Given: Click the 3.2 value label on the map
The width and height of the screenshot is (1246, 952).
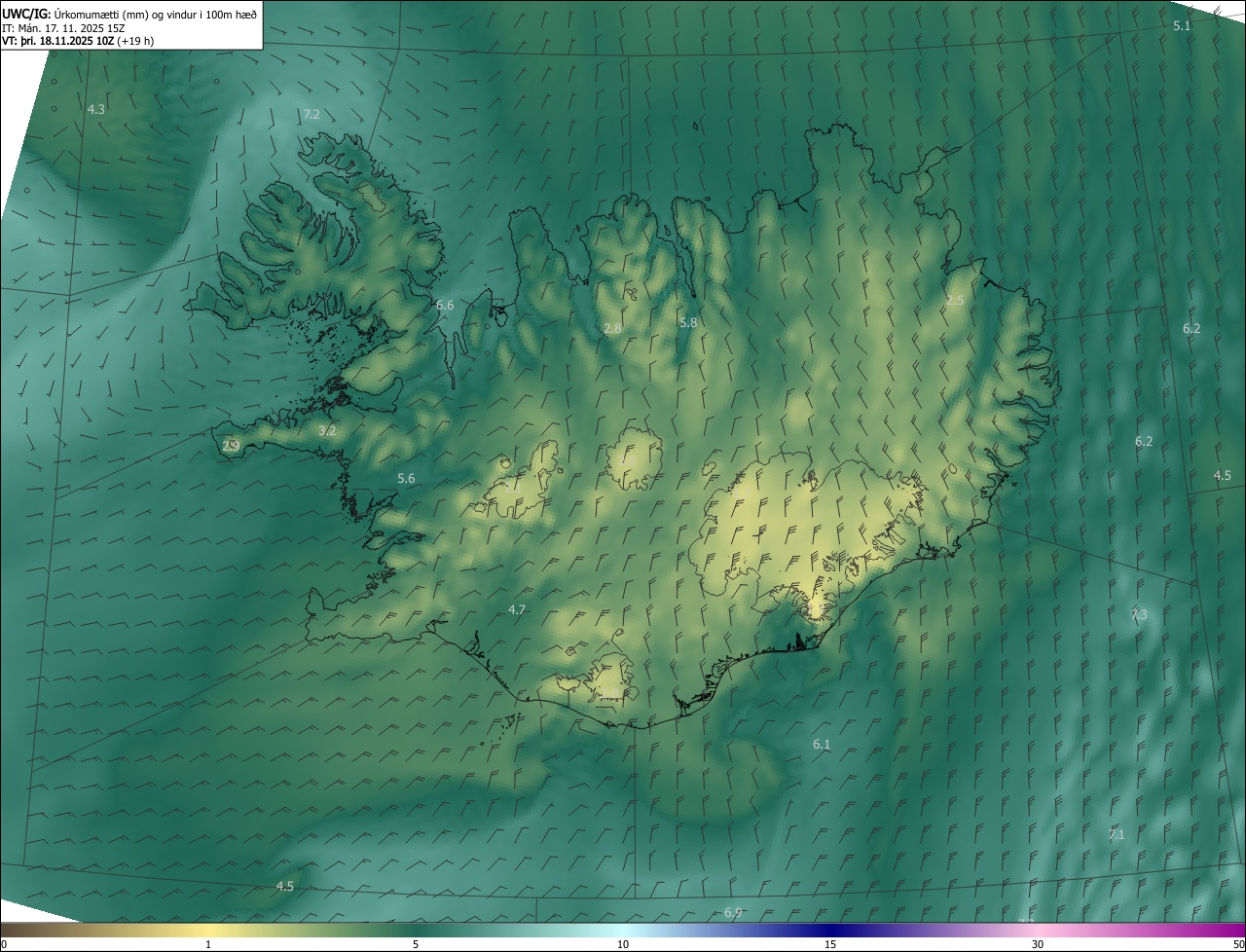Looking at the screenshot, I should (x=328, y=430).
